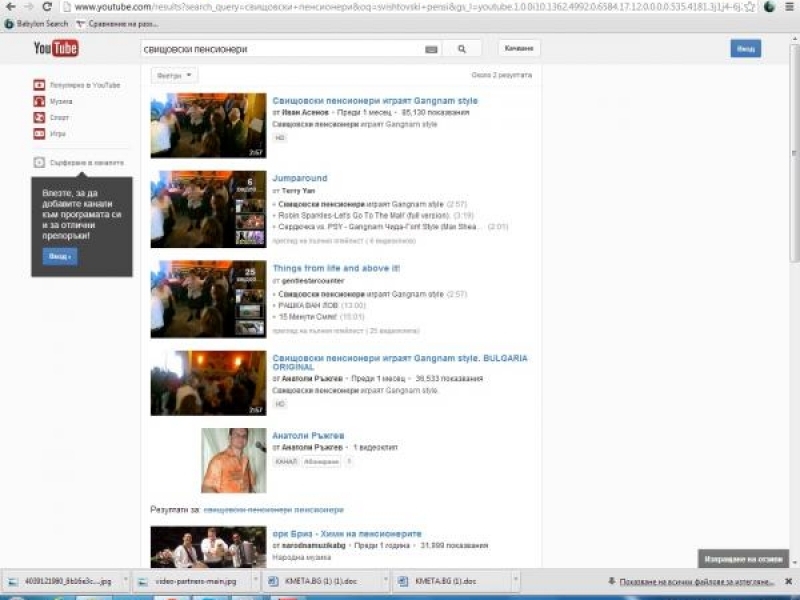Expand options arrow for video-partners-main.jpg download

click(255, 581)
